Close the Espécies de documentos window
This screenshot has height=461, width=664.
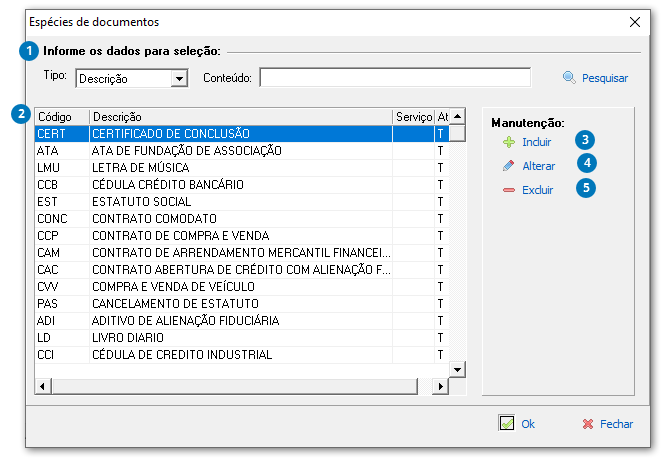click(635, 21)
